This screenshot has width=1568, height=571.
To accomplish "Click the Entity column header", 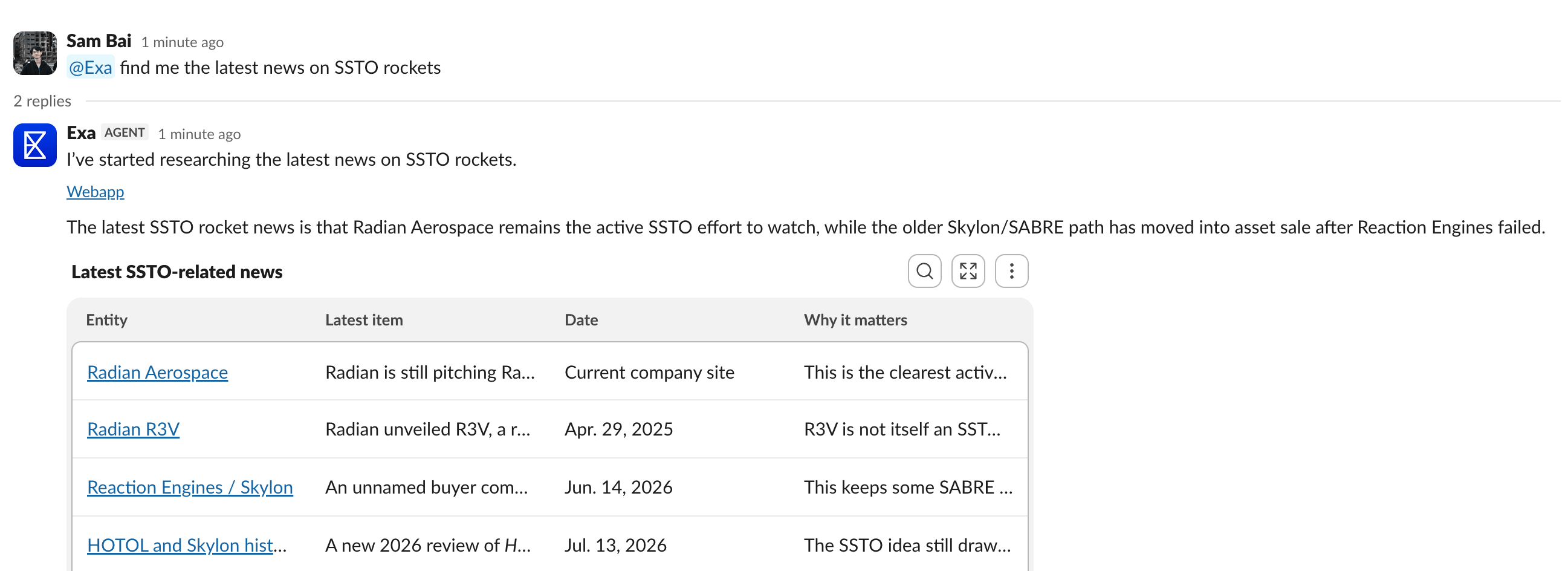I will 106,320.
